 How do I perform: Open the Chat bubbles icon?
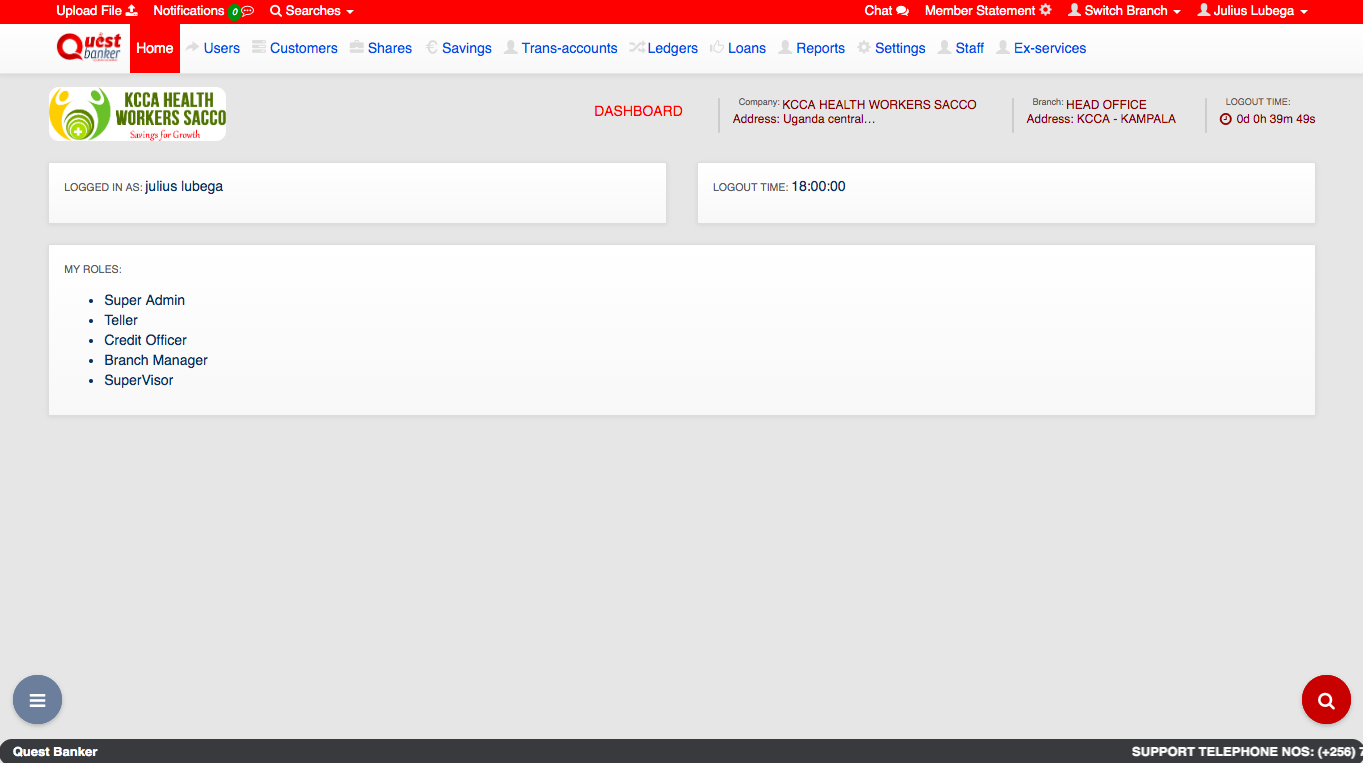902,11
